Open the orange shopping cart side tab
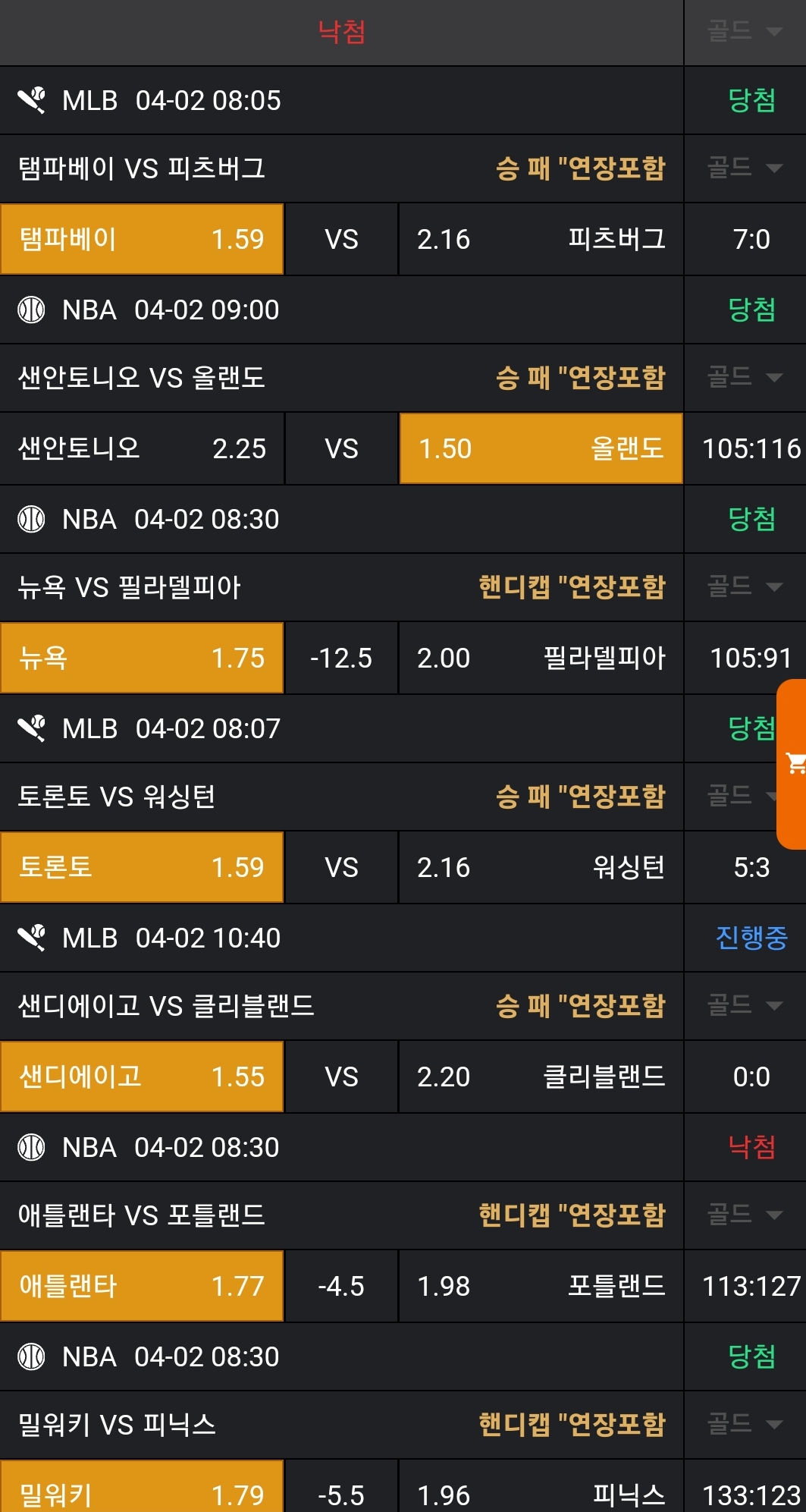The height and width of the screenshot is (1512, 806). [x=793, y=763]
